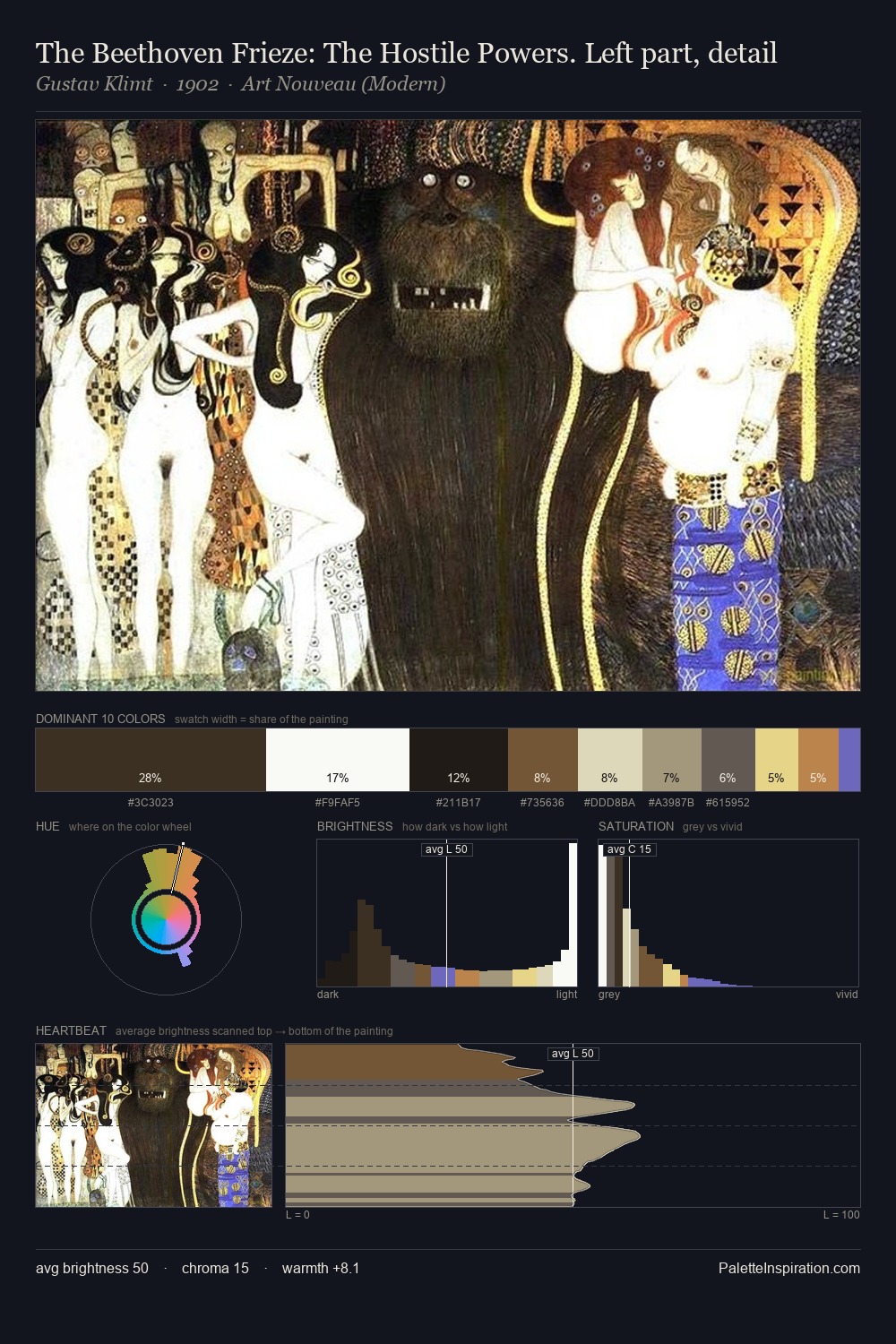896x1344 pixels.
Task: Pick the 6% grey-brown swatch
Action: (x=728, y=760)
